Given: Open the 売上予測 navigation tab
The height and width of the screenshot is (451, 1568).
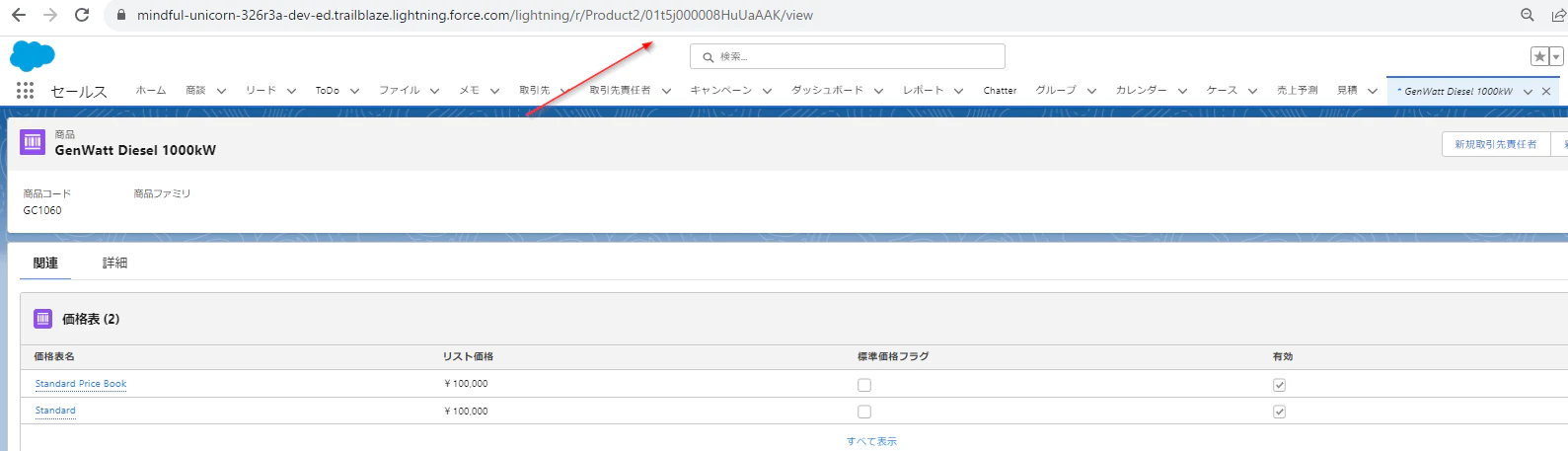Looking at the screenshot, I should click(1297, 90).
